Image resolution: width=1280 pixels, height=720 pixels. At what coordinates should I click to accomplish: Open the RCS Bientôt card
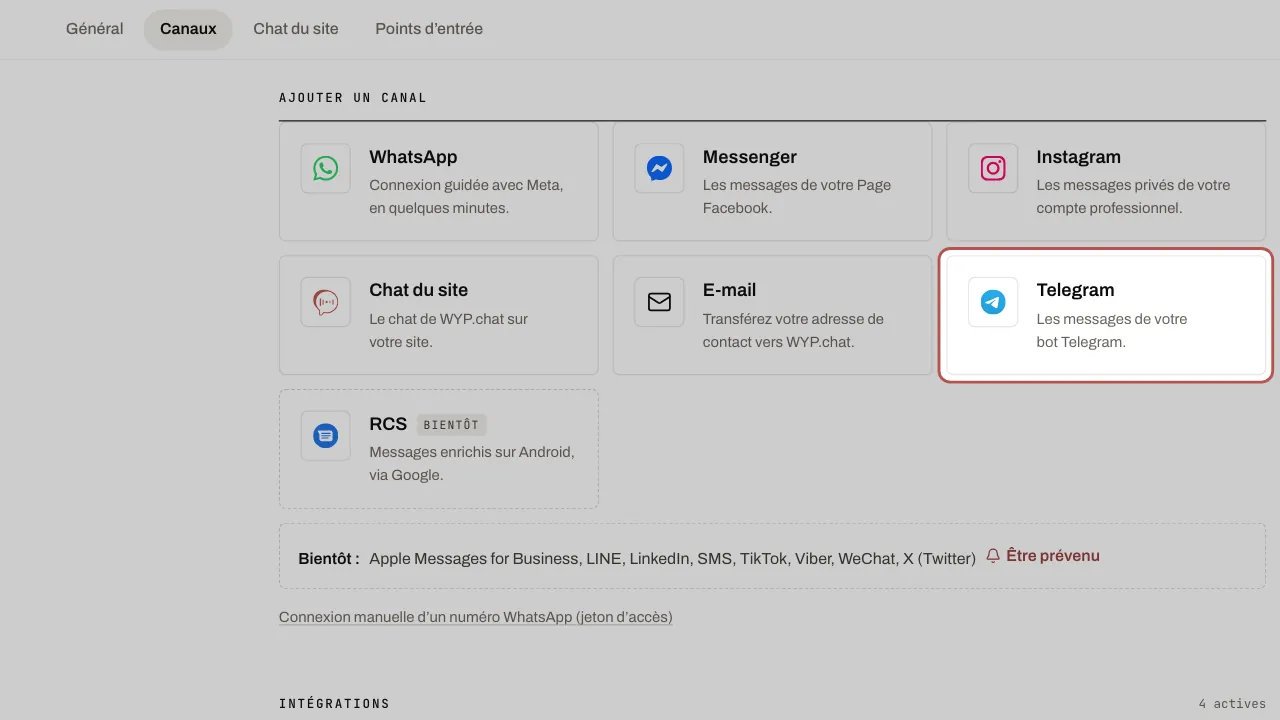(x=439, y=449)
